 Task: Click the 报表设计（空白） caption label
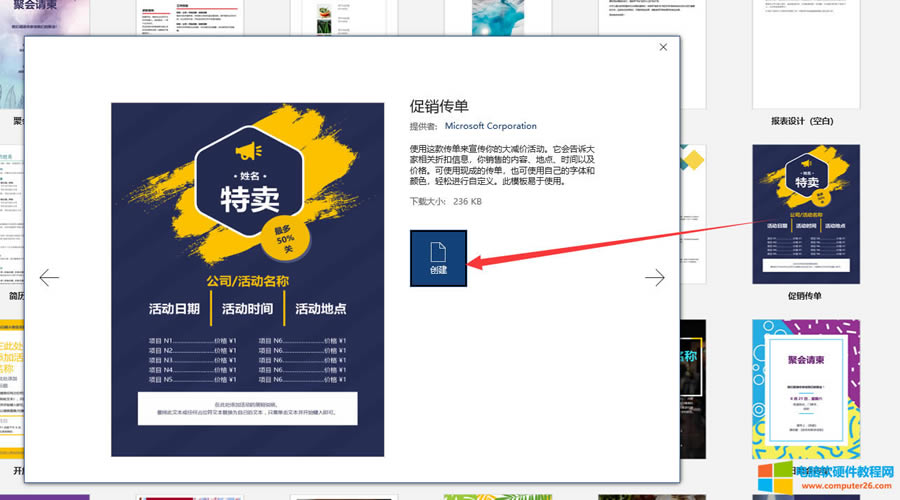point(802,121)
